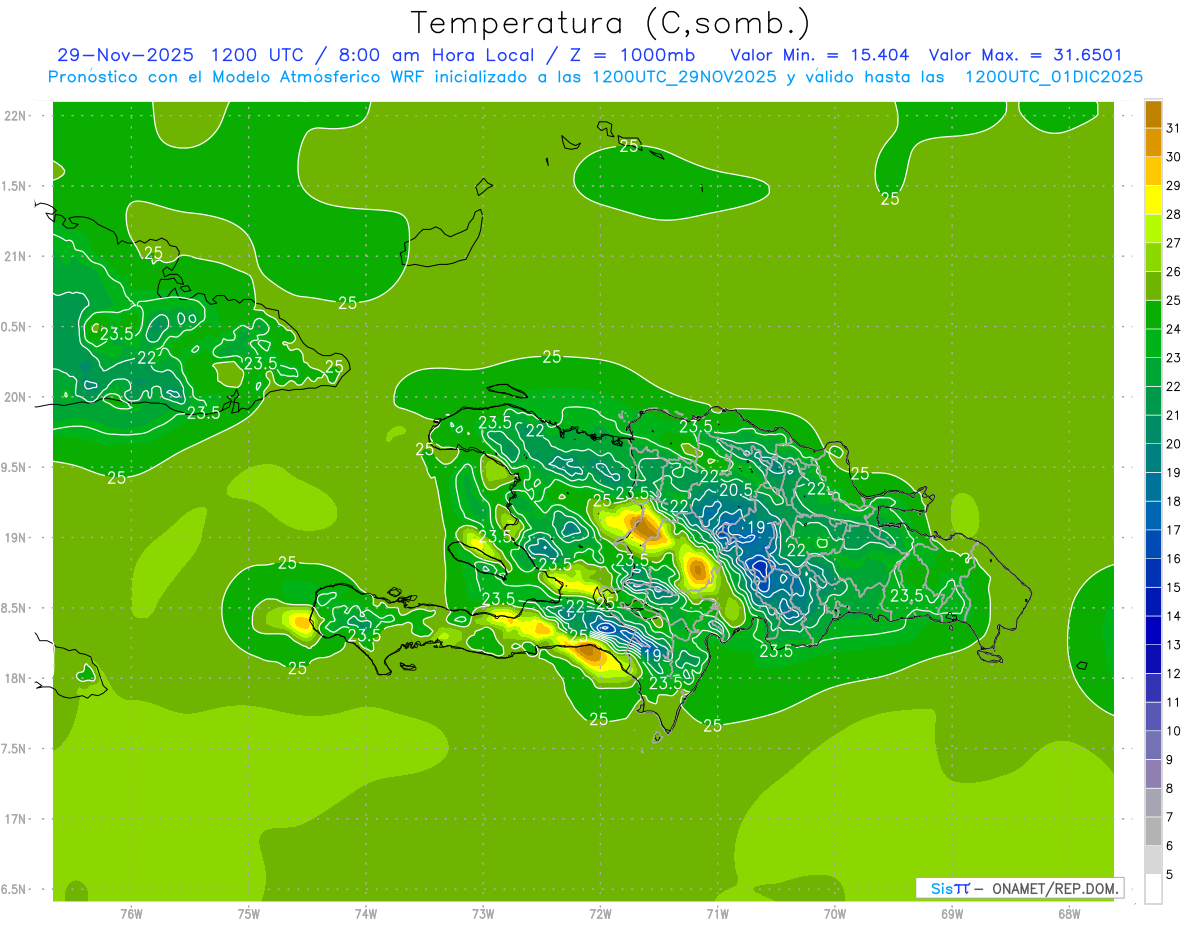Select the 7.5N latitude tick label
This screenshot has width=1200, height=927.
pyautogui.click(x=12, y=748)
